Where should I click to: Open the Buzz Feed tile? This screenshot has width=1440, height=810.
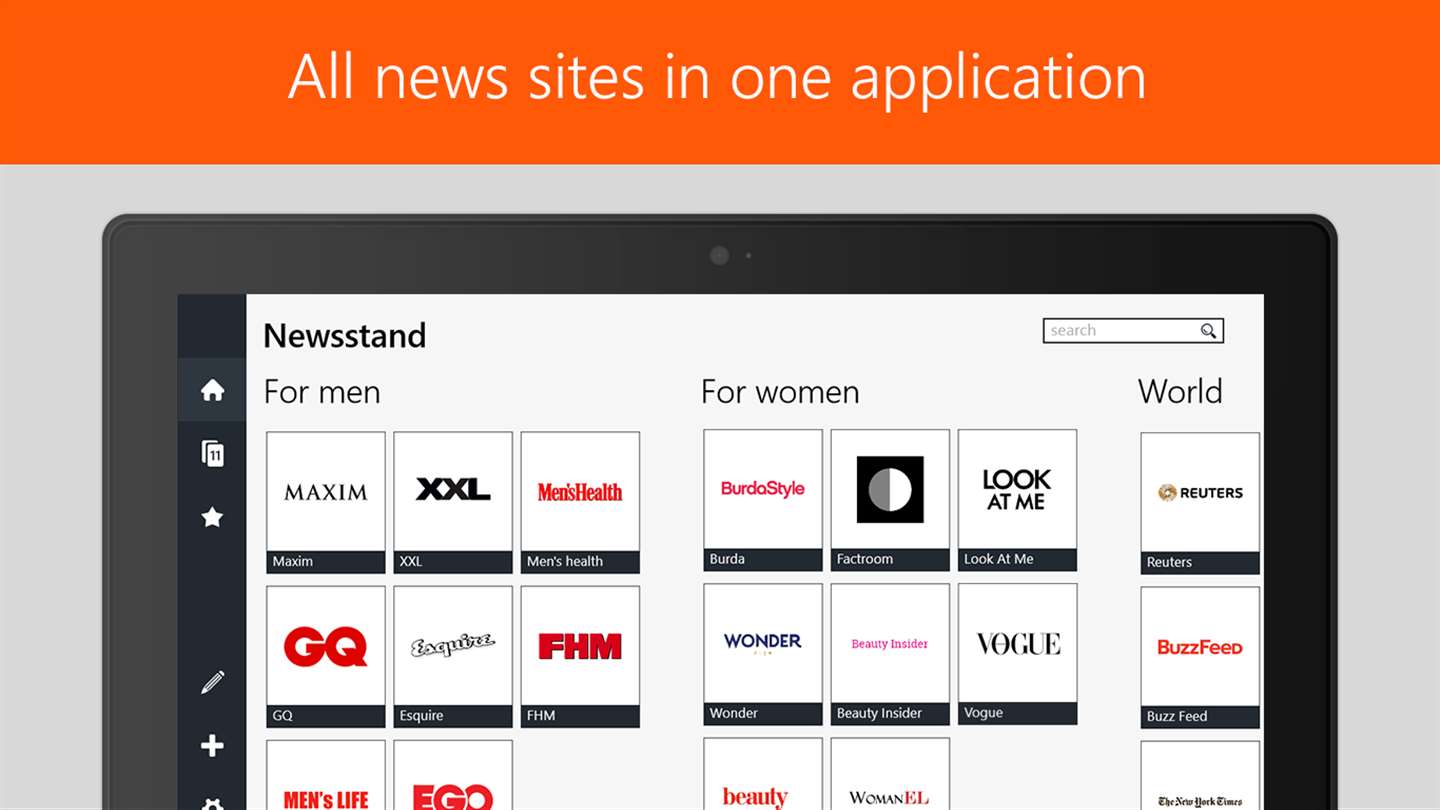[x=1200, y=657]
